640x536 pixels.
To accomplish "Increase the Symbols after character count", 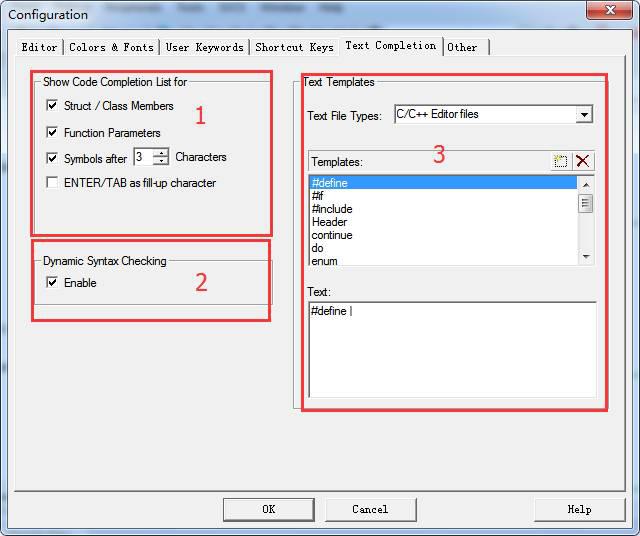I will tap(162, 152).
